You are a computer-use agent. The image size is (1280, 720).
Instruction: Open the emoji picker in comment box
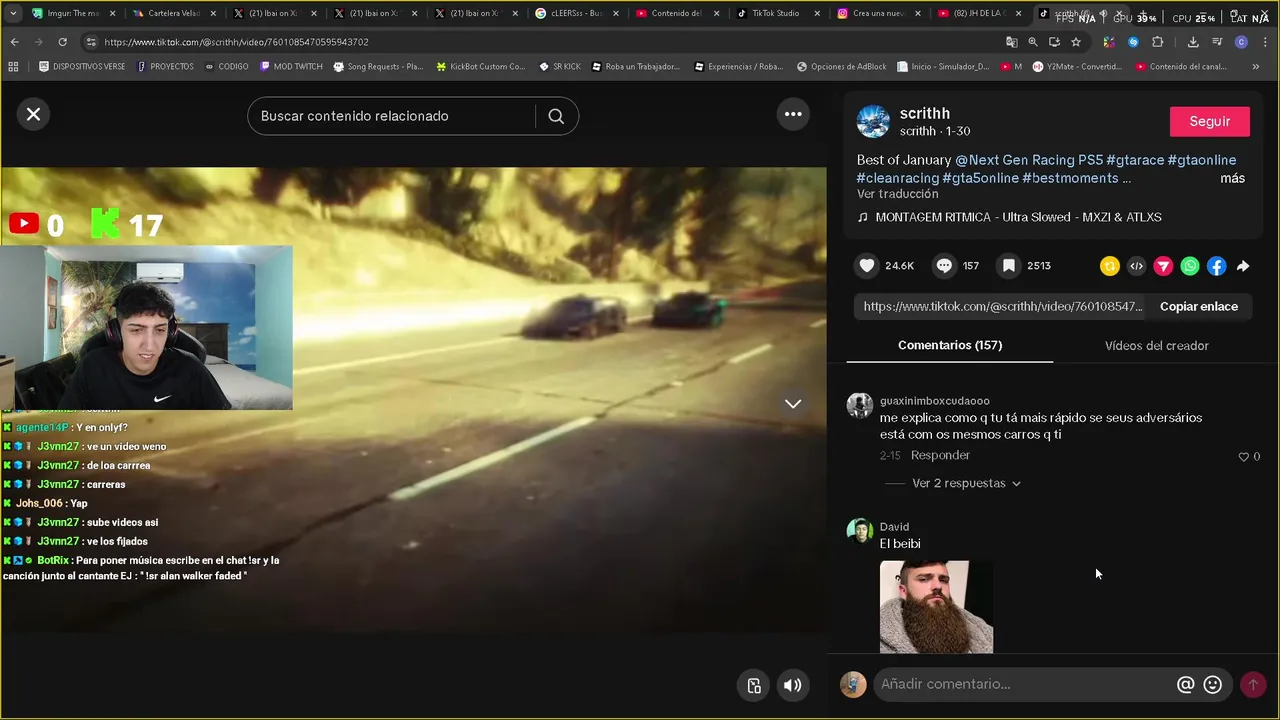point(1213,684)
